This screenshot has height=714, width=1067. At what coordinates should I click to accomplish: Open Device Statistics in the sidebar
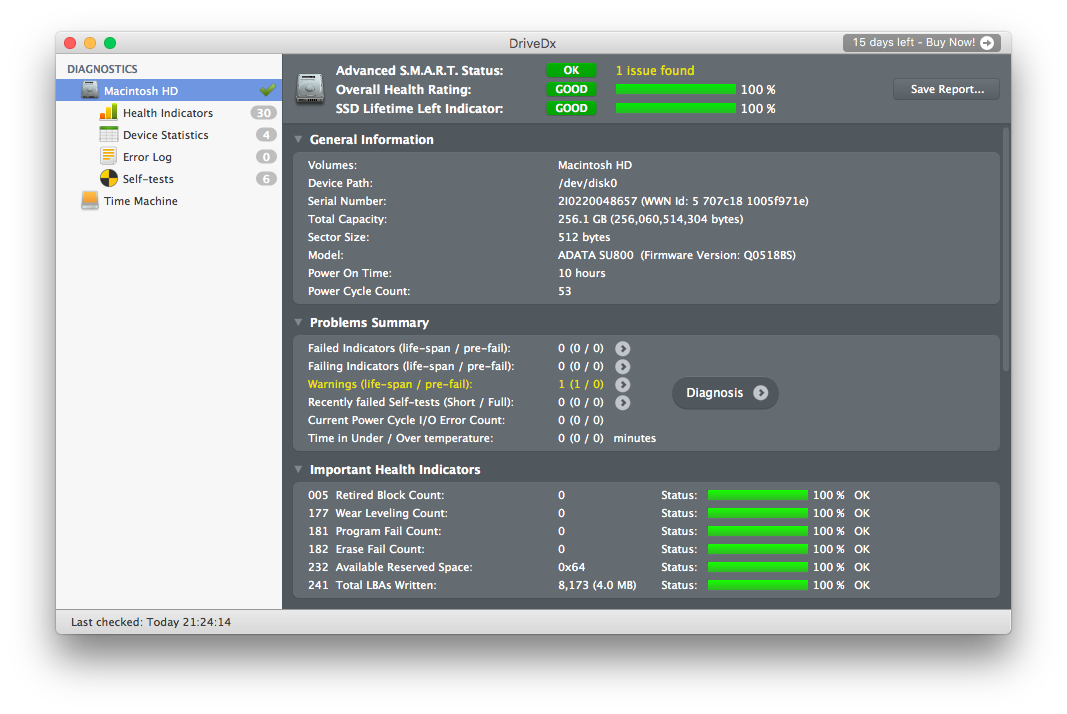(x=169, y=135)
